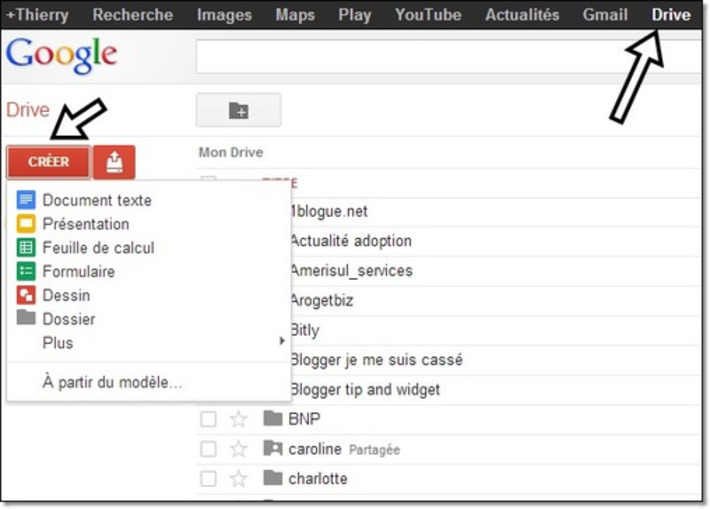Go to Images in the top bar
The image size is (710, 509).
pyautogui.click(x=224, y=14)
